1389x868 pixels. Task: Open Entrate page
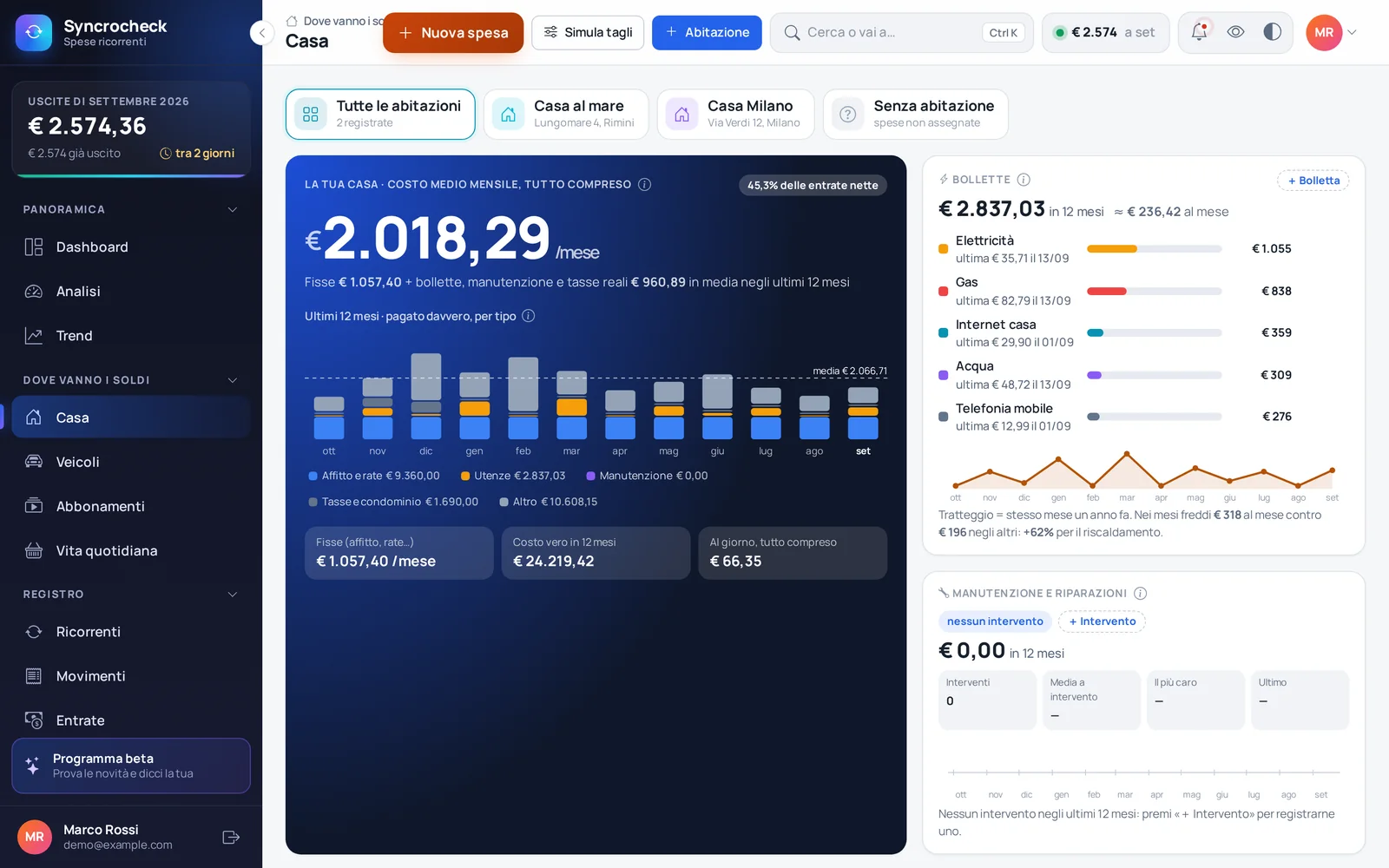(x=131, y=720)
